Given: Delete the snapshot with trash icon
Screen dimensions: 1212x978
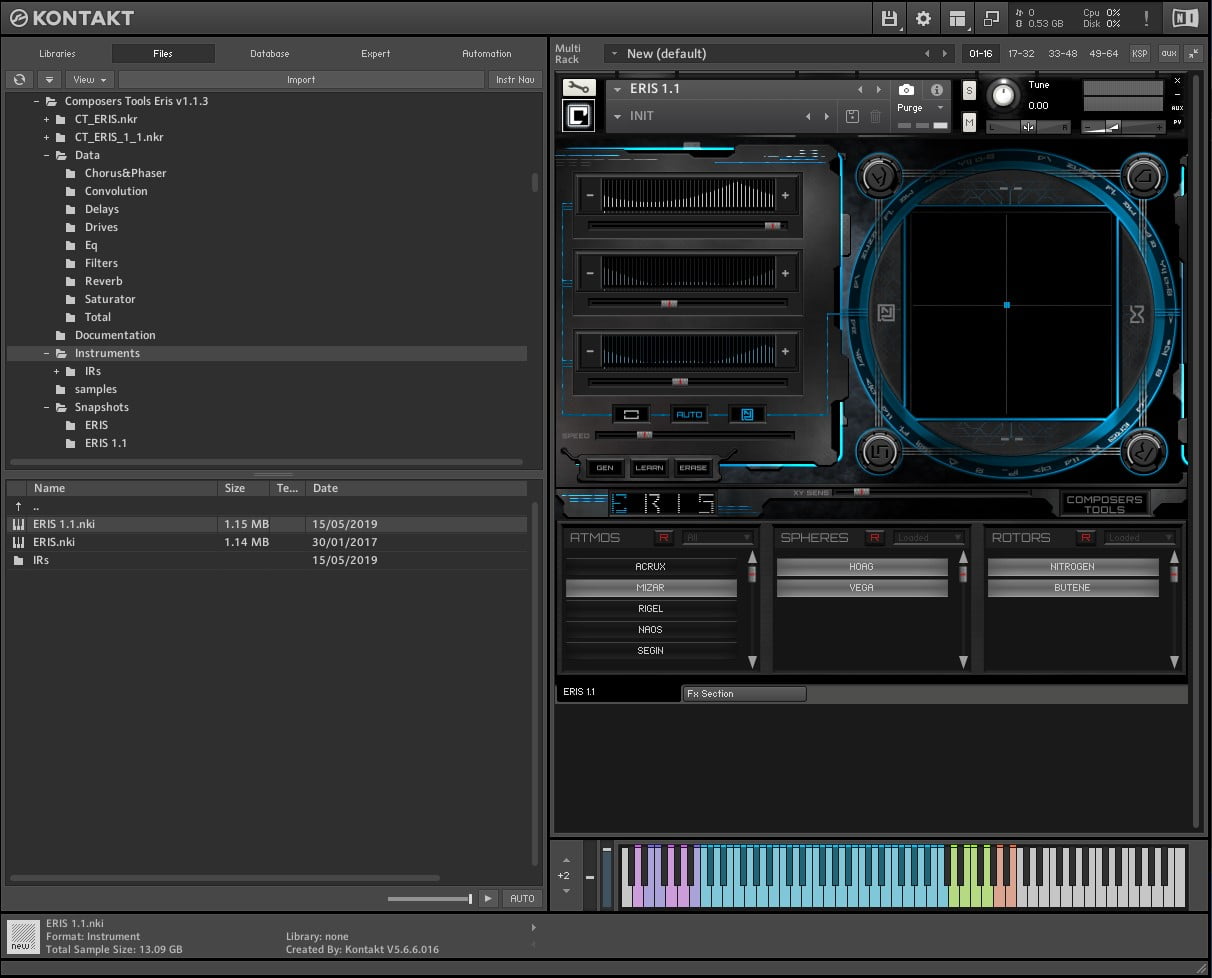Looking at the screenshot, I should pyautogui.click(x=876, y=117).
